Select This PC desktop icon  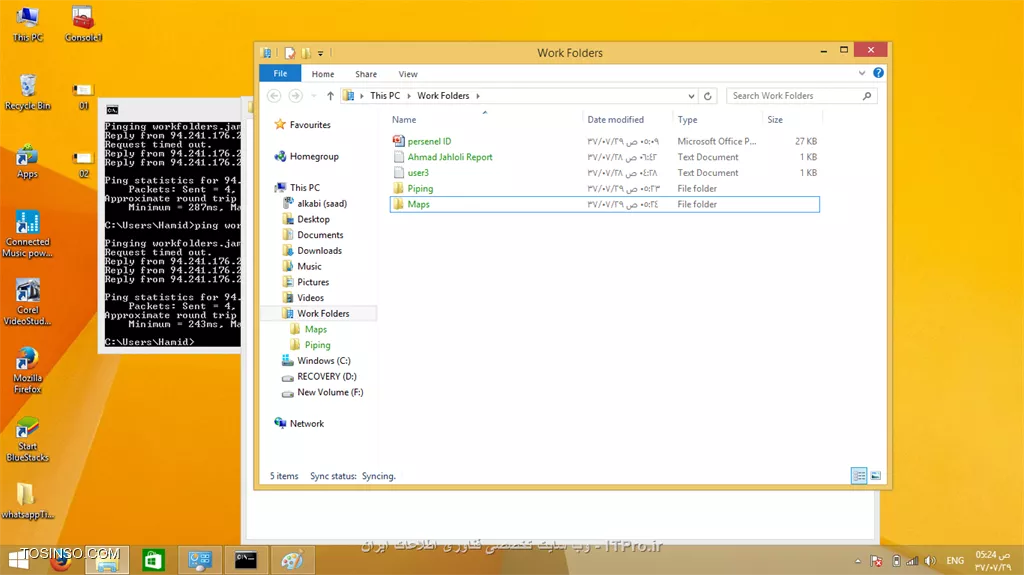click(27, 24)
